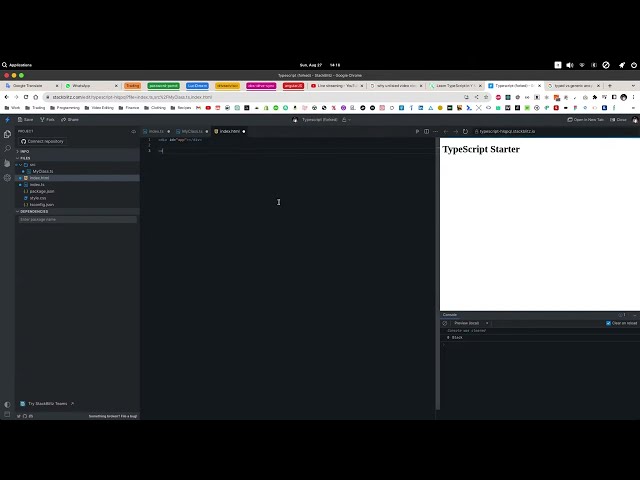Open Chrome tab search dropdown arrow

[633, 86]
